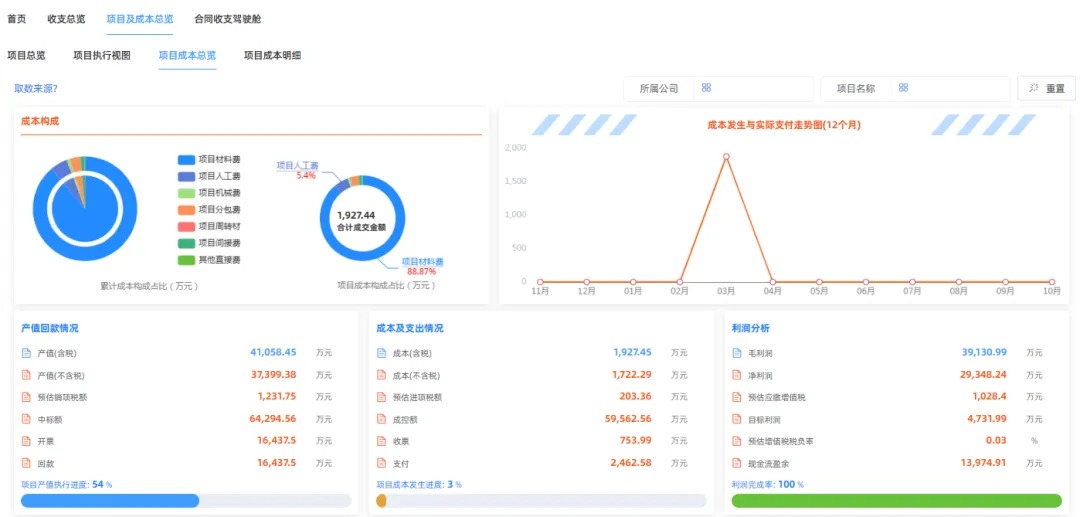This screenshot has width=1080, height=517.
Task: Click the 中标额 document icon
Action: point(26,419)
